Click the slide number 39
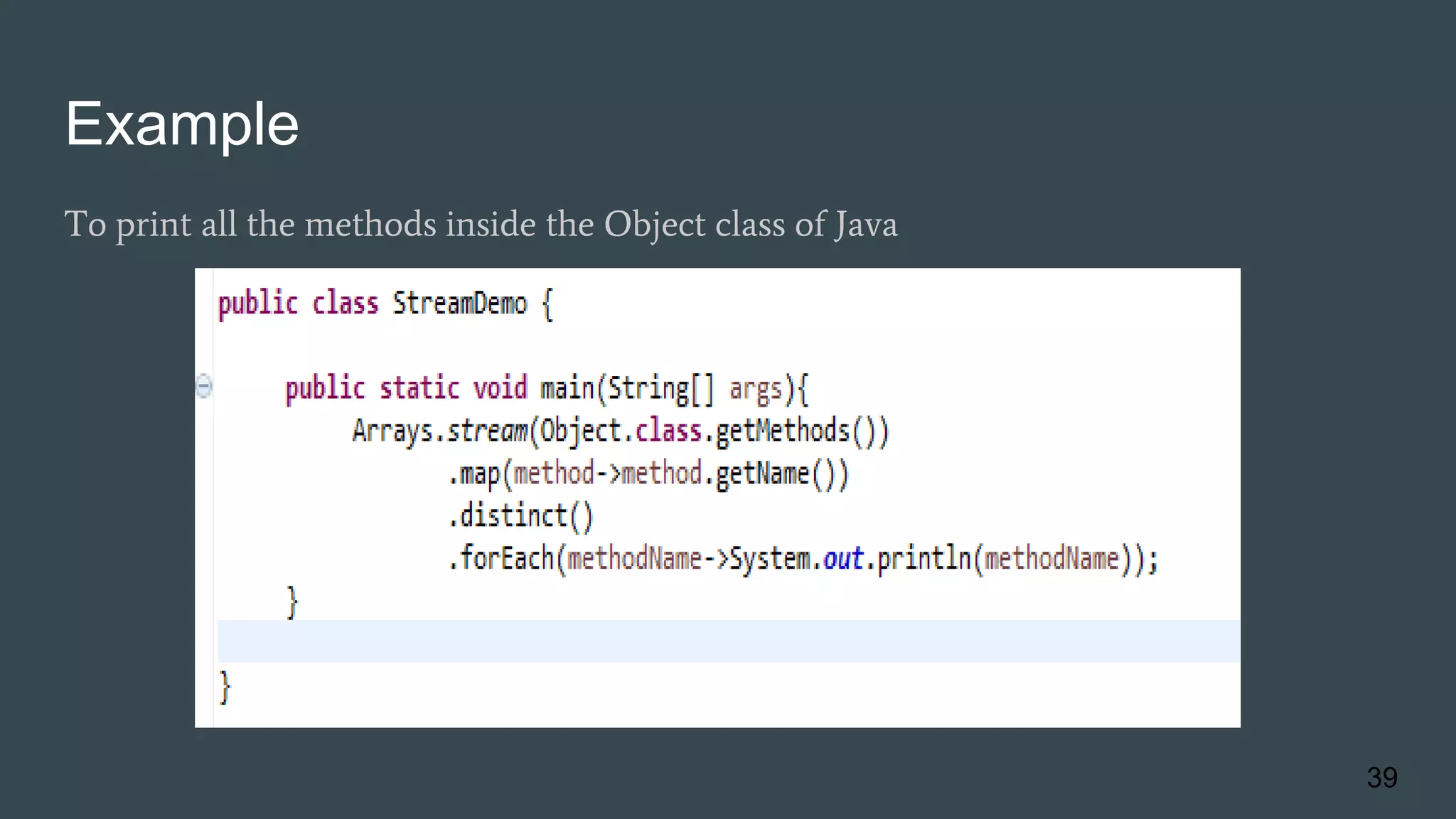The height and width of the screenshot is (819, 1456). pos(1381,778)
